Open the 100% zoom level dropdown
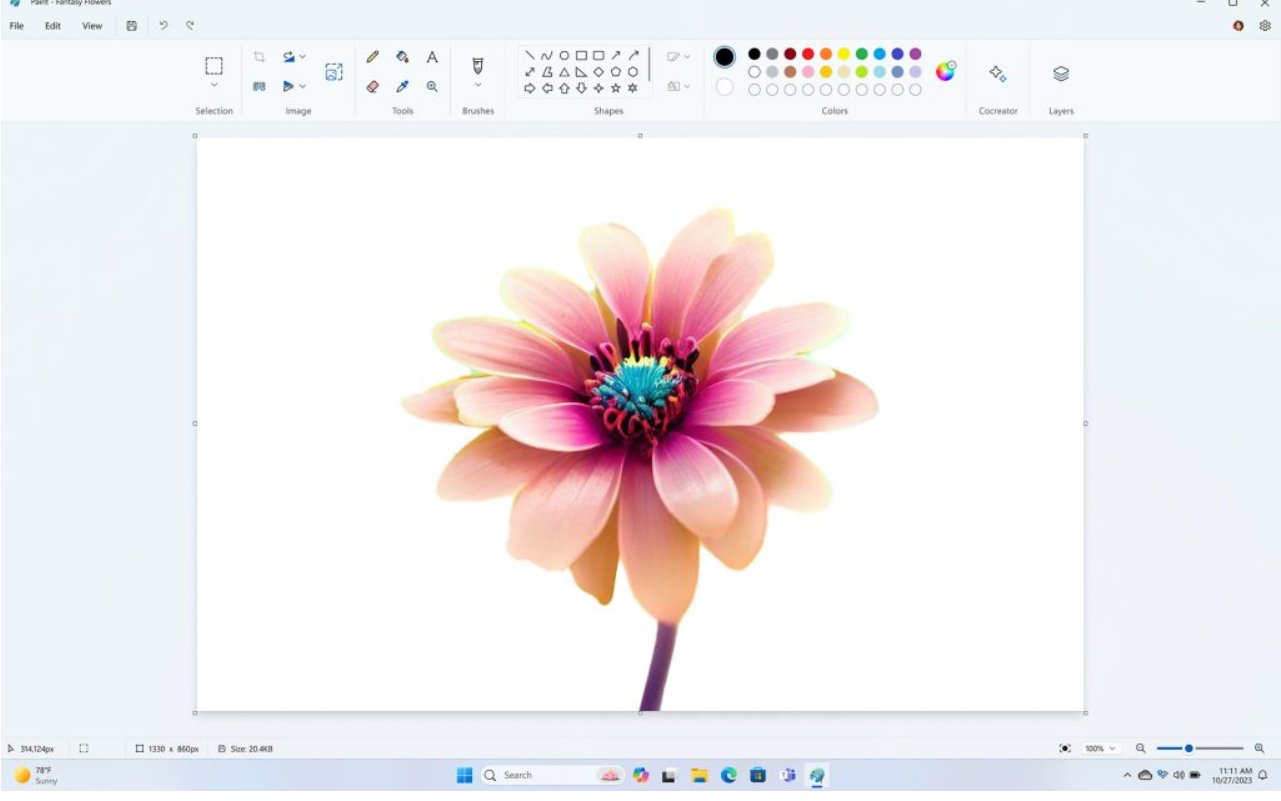Screen dimensions: 1281x801 [1101, 748]
